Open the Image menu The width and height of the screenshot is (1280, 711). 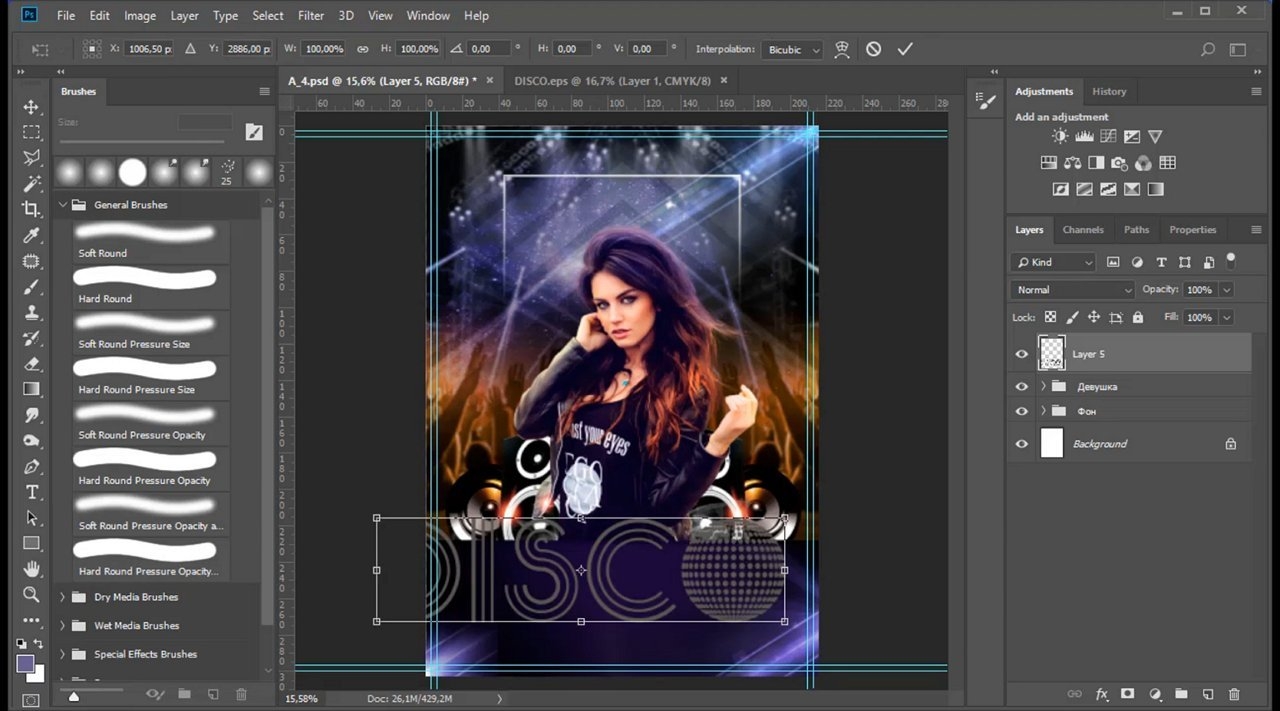[140, 16]
